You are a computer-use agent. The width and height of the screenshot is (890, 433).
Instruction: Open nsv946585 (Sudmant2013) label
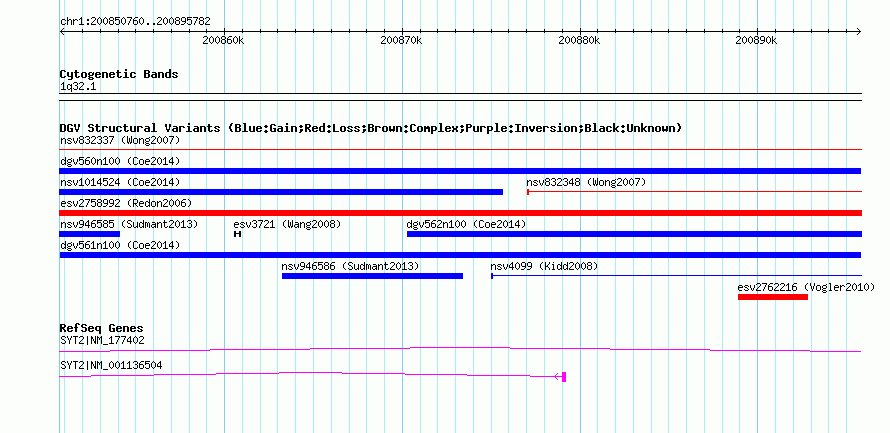point(129,224)
